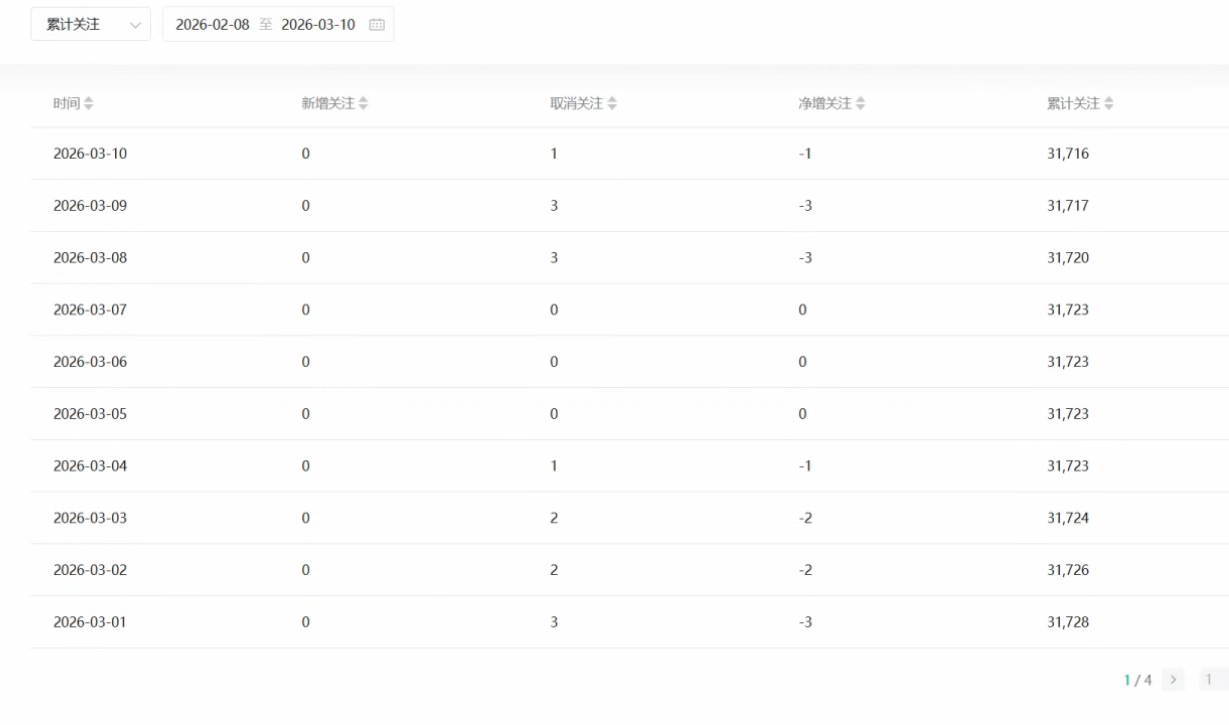
Task: Click the 净增关注 column header label
Action: point(824,104)
